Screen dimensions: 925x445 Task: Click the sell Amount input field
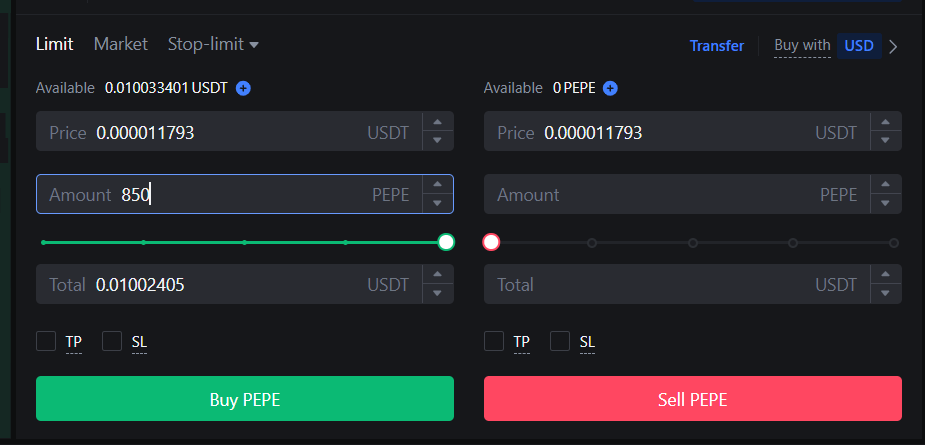coord(660,194)
